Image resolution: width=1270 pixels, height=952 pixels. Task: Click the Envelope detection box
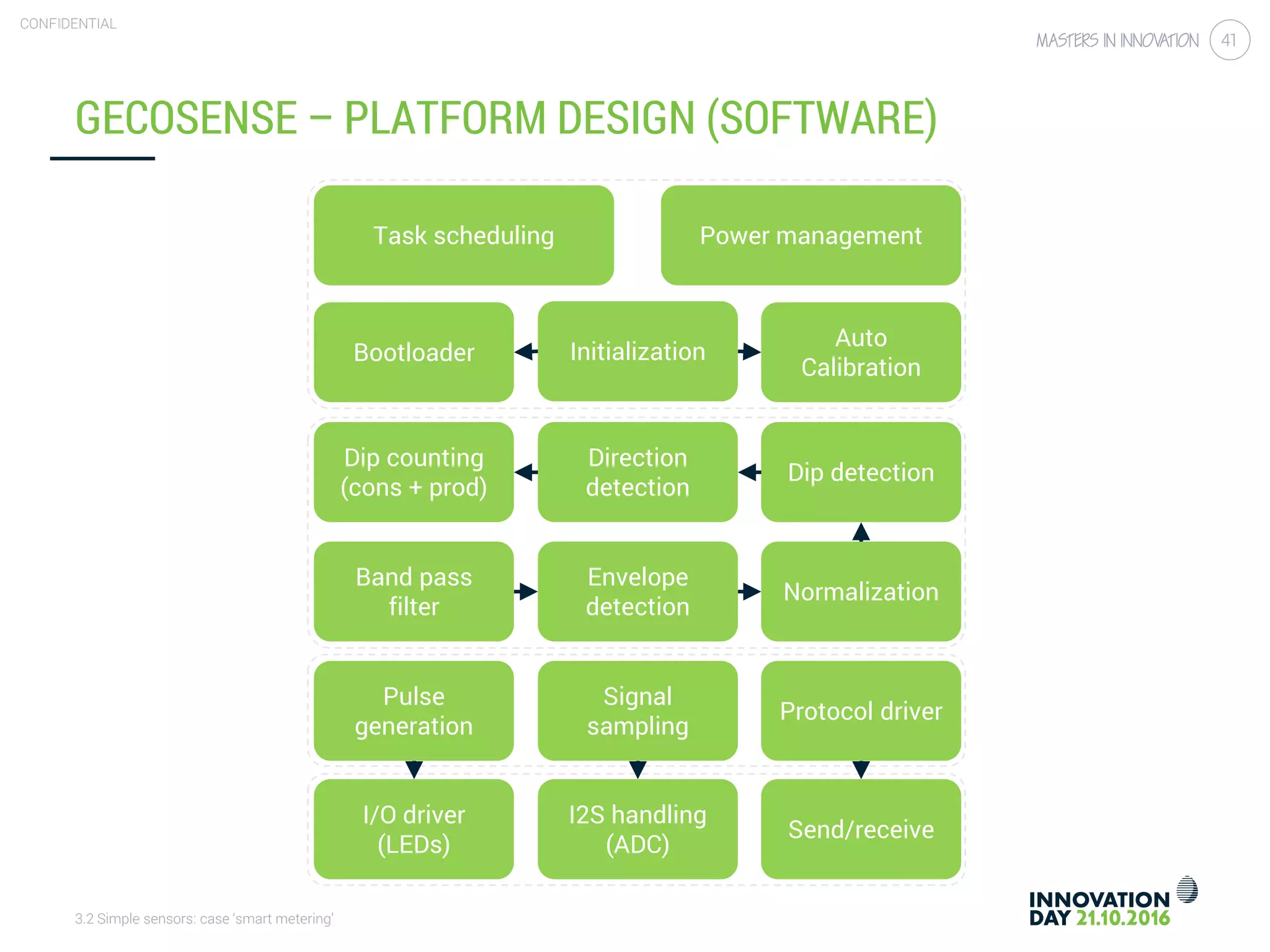coord(637,591)
